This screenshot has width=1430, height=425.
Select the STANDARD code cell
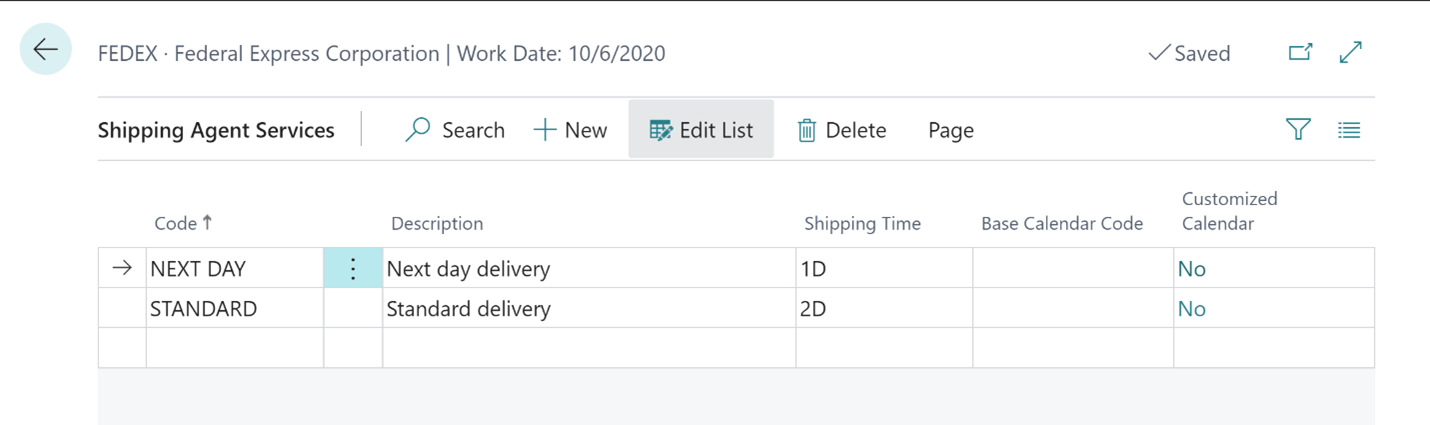[235, 308]
